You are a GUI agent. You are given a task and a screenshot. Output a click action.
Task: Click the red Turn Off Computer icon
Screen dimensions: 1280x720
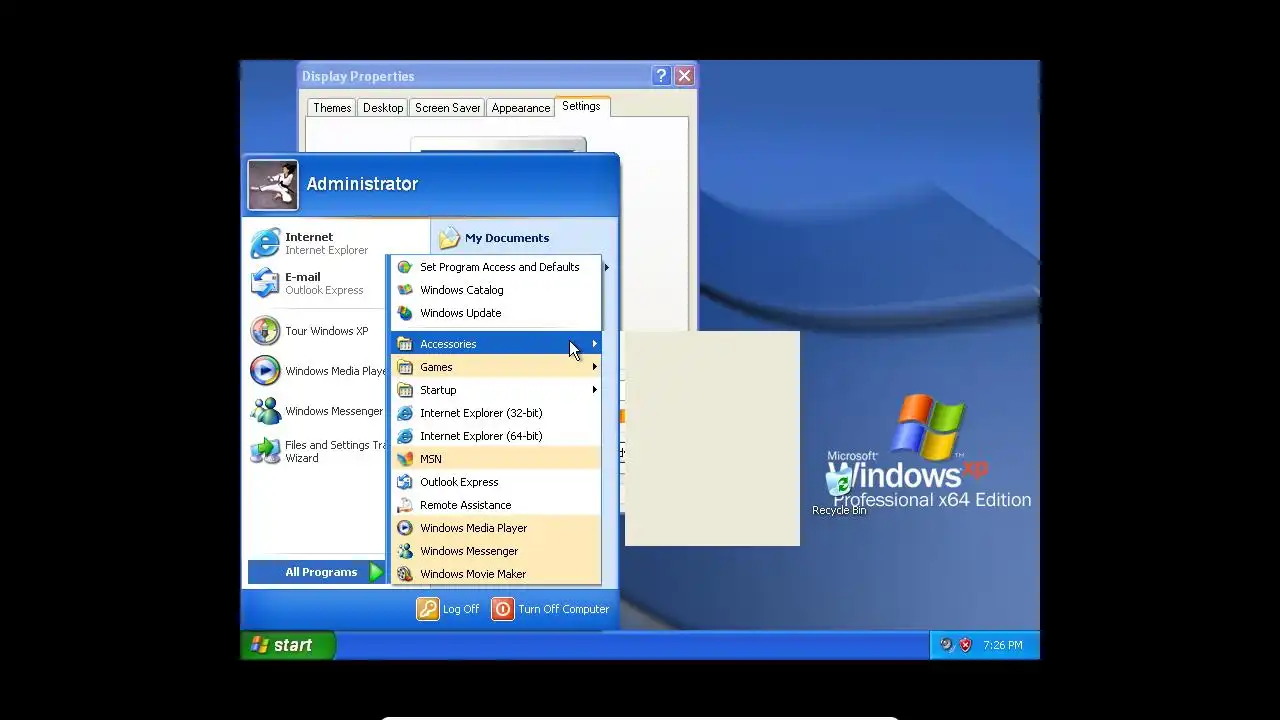[x=503, y=609]
